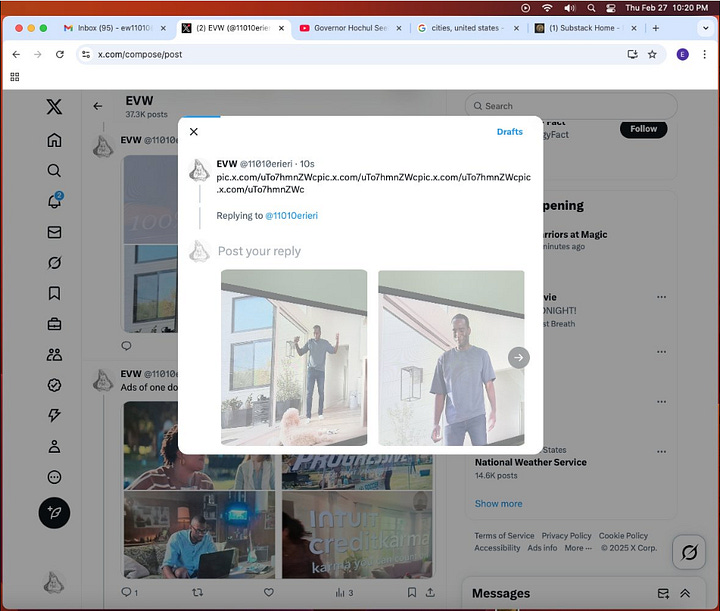720x611 pixels.
Task: Select first attached image of man with arms raised
Action: [x=294, y=358]
